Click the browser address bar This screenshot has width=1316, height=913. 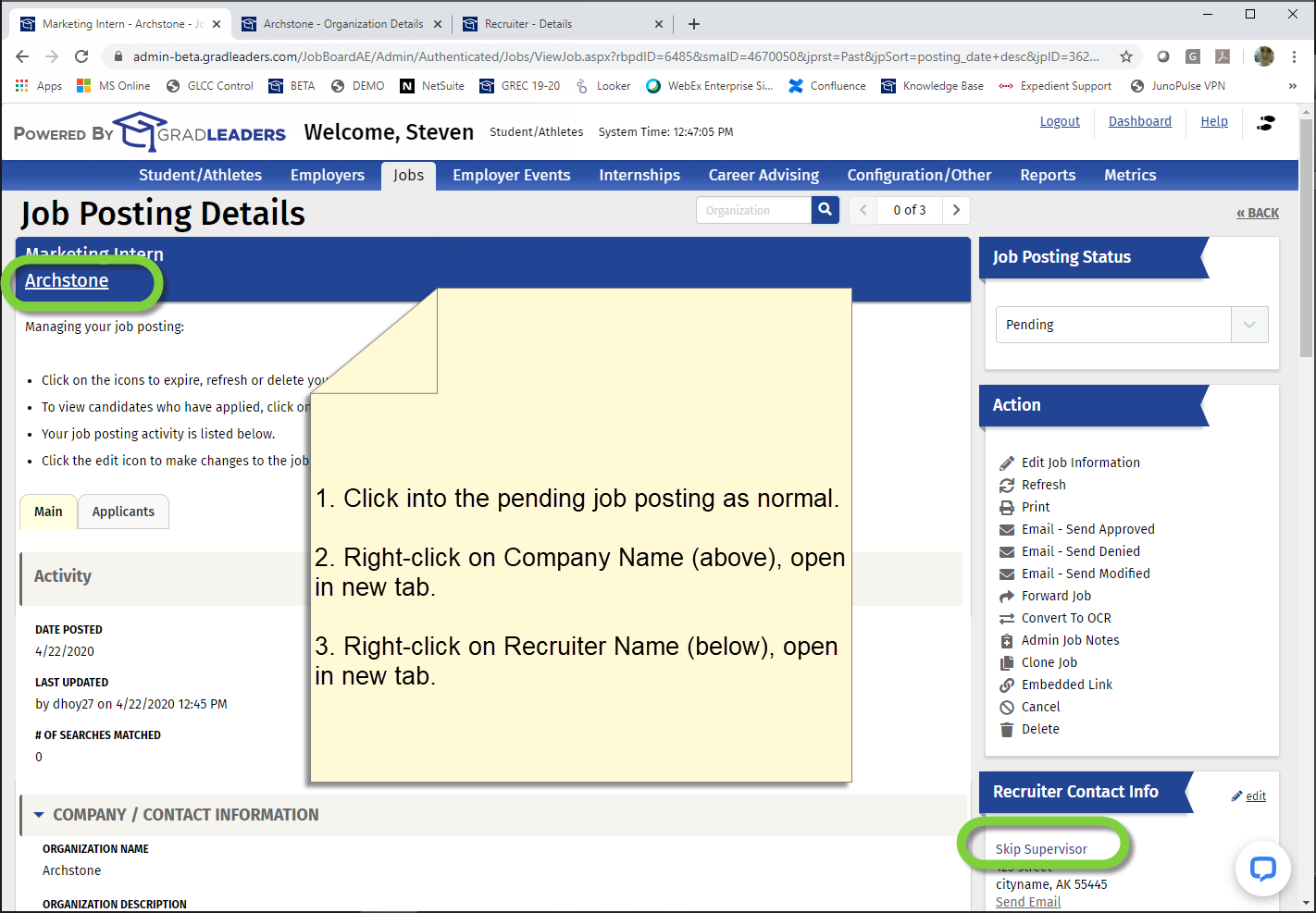615,56
